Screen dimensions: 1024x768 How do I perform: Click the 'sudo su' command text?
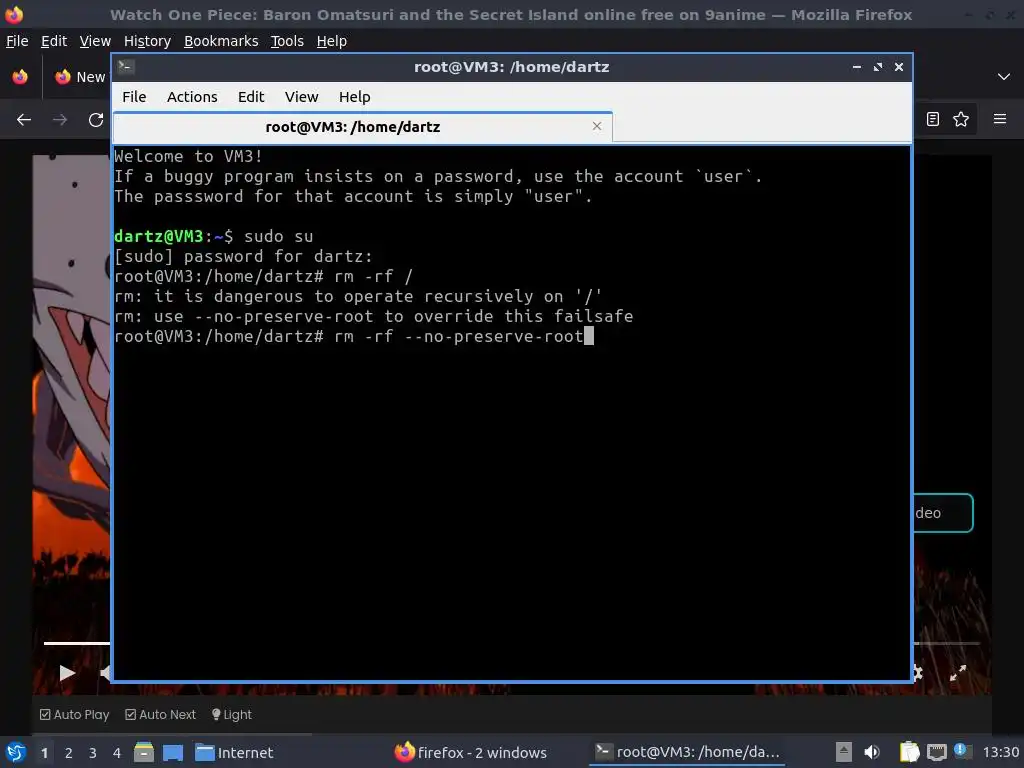tap(279, 236)
